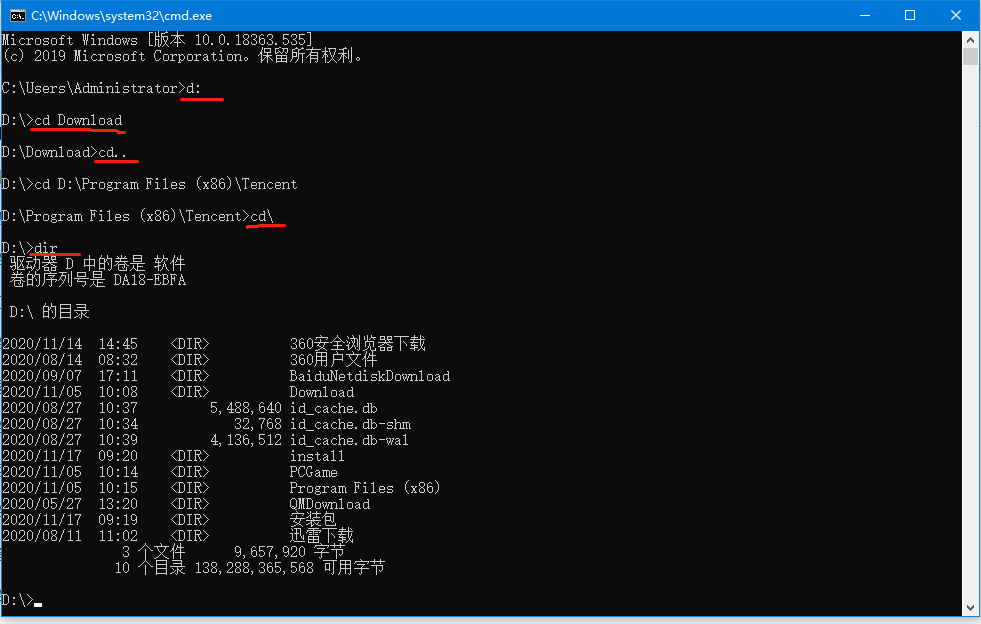This screenshot has width=981, height=624.
Task: Click the 'C:\Users\Administrator>d:' prompt line
Action: [x=101, y=88]
